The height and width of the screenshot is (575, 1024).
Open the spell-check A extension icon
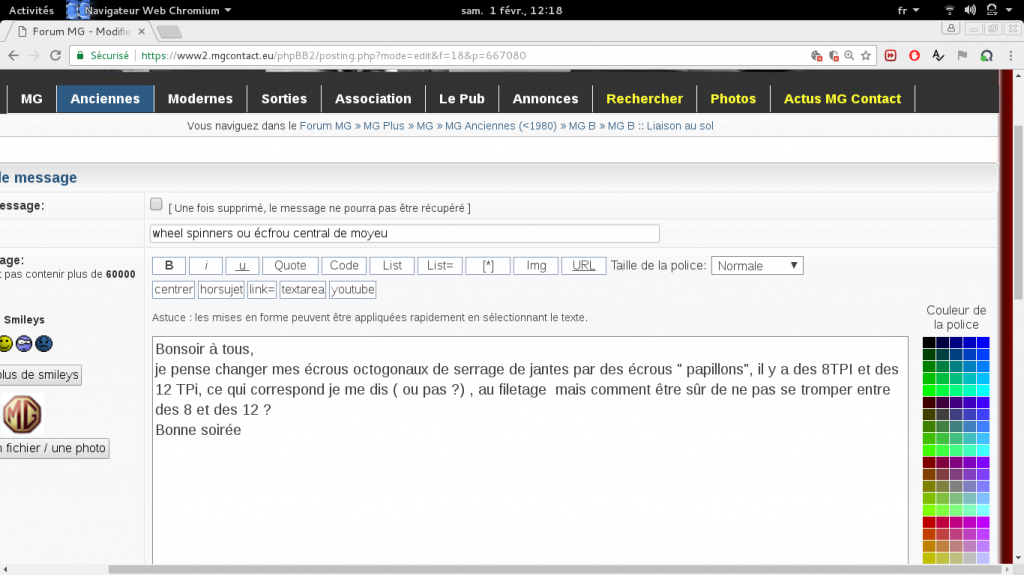coord(938,56)
